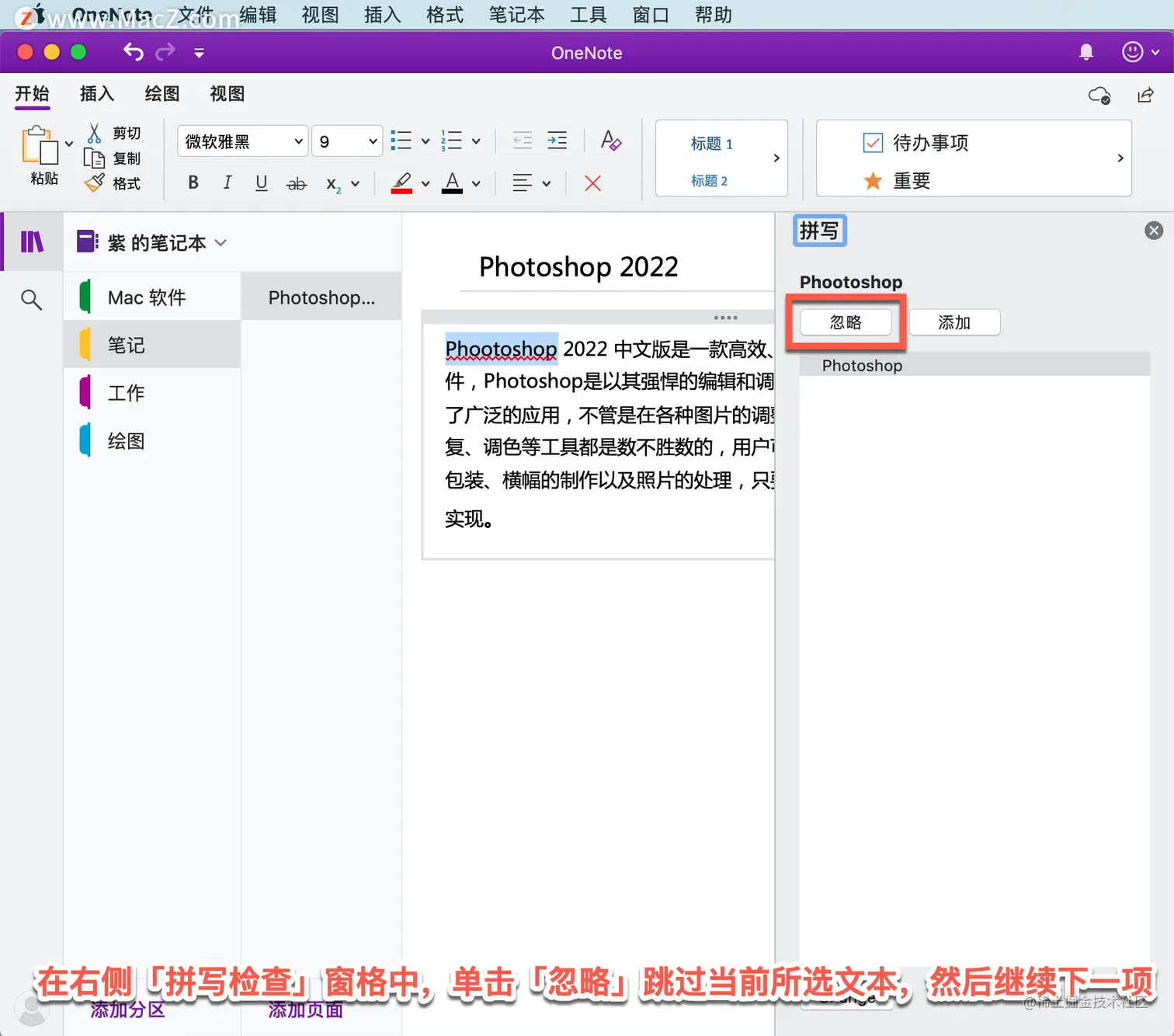Select the 绘图 section in sidebar

pos(152,440)
